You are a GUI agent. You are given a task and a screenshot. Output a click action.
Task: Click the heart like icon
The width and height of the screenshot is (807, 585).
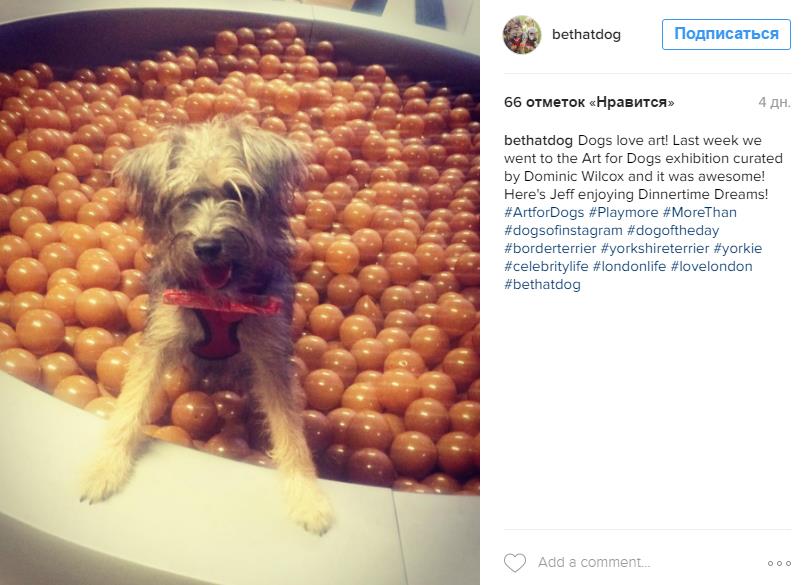(x=515, y=563)
